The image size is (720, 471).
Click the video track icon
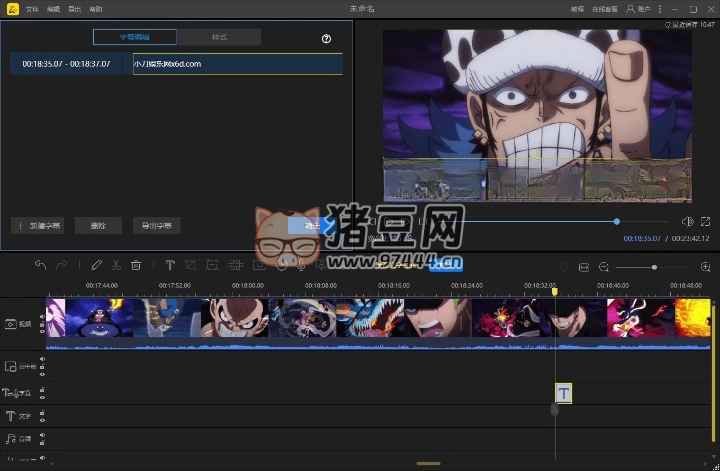(x=11, y=324)
